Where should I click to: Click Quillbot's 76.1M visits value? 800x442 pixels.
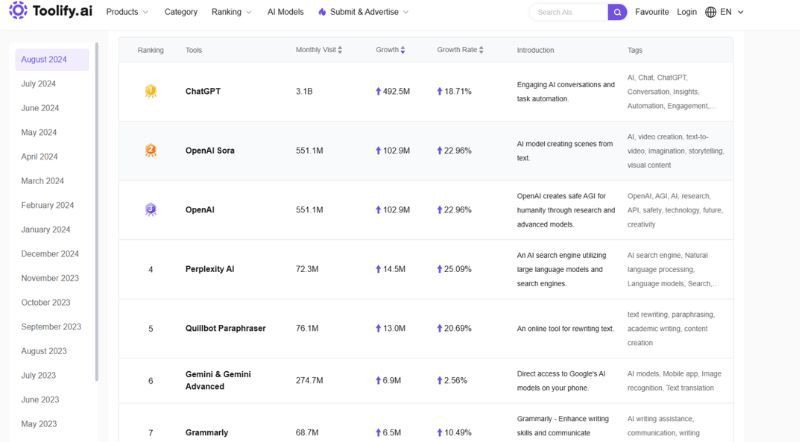[307, 328]
